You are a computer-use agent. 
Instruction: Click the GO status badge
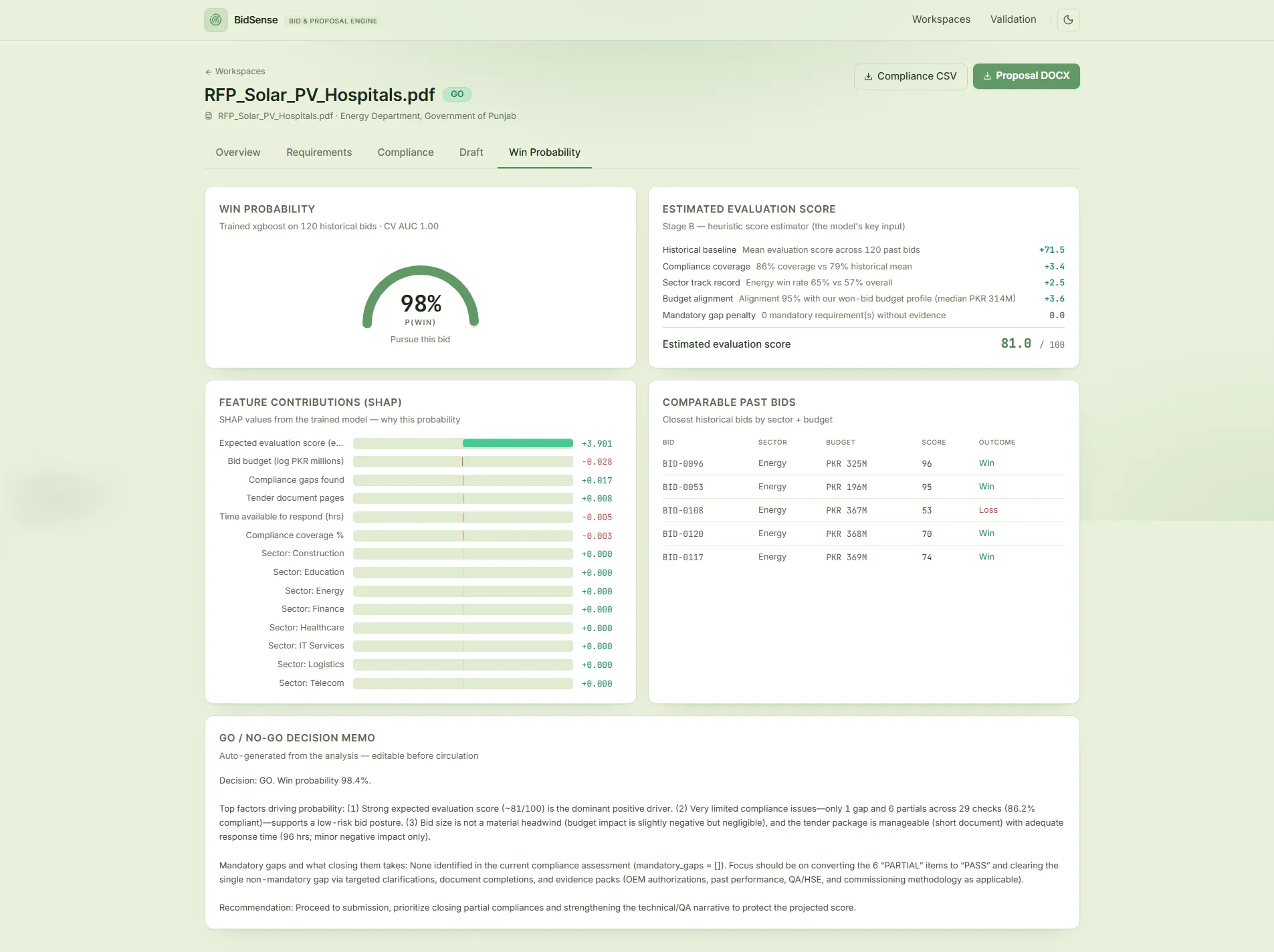pyautogui.click(x=457, y=94)
